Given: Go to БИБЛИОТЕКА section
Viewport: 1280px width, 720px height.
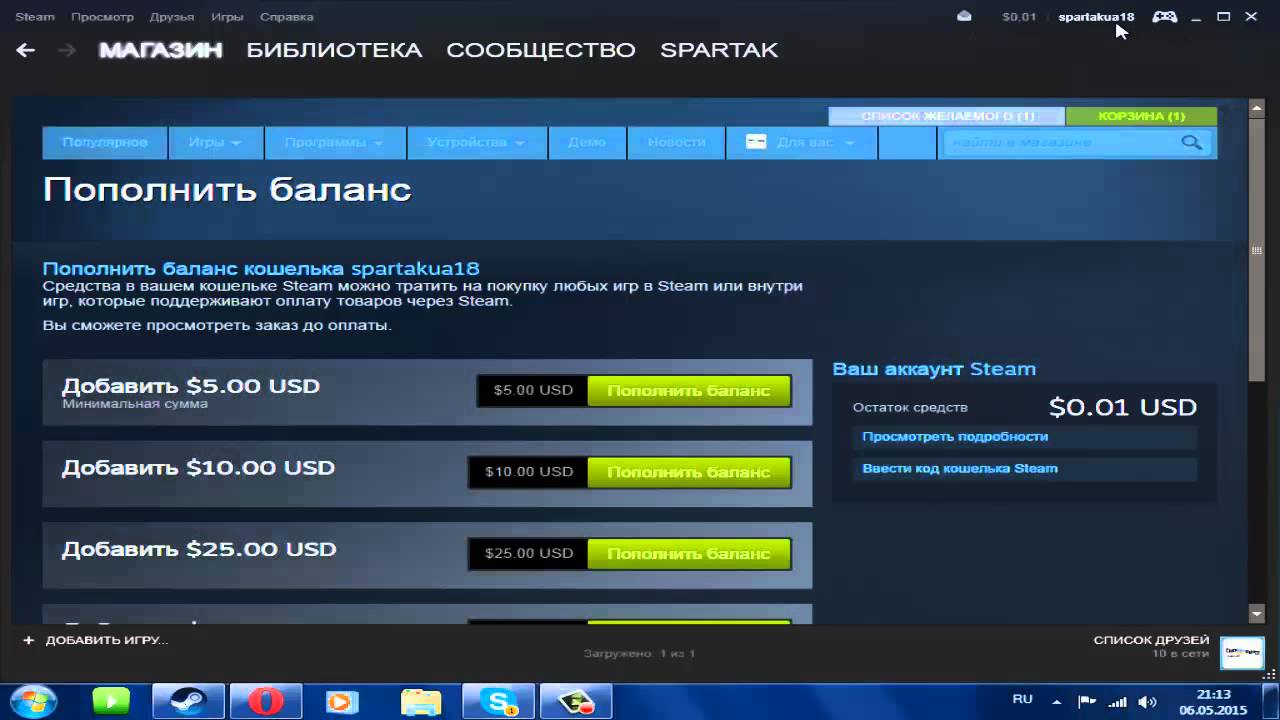Looking at the screenshot, I should tap(334, 50).
